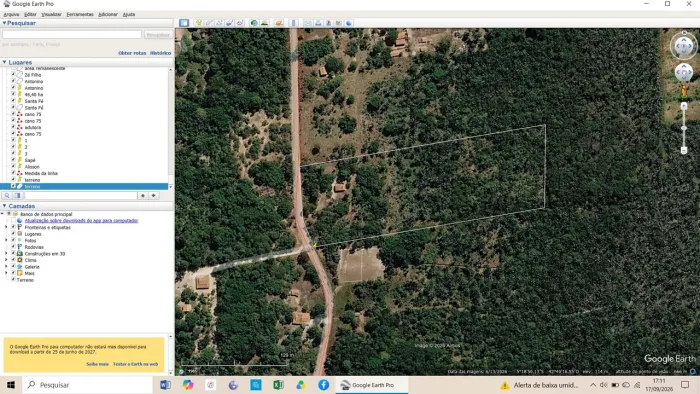Click the filter field below Lugares list
700x394 pixels.
(x=81, y=195)
